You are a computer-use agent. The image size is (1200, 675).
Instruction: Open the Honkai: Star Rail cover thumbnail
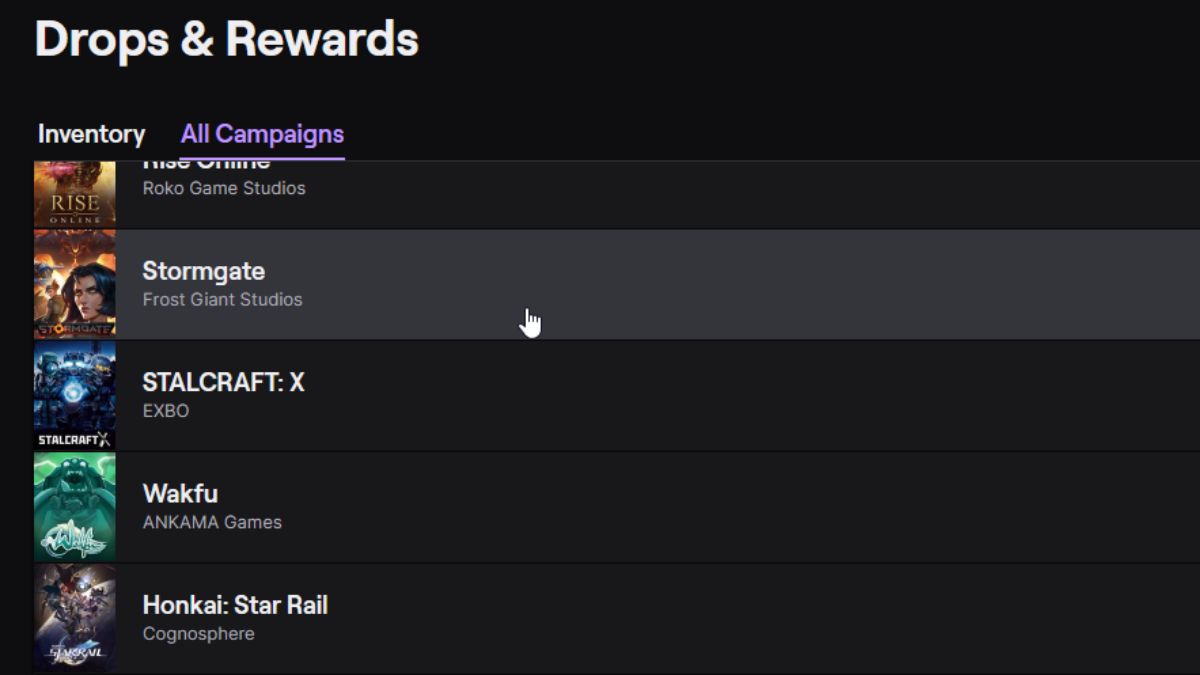(75, 617)
